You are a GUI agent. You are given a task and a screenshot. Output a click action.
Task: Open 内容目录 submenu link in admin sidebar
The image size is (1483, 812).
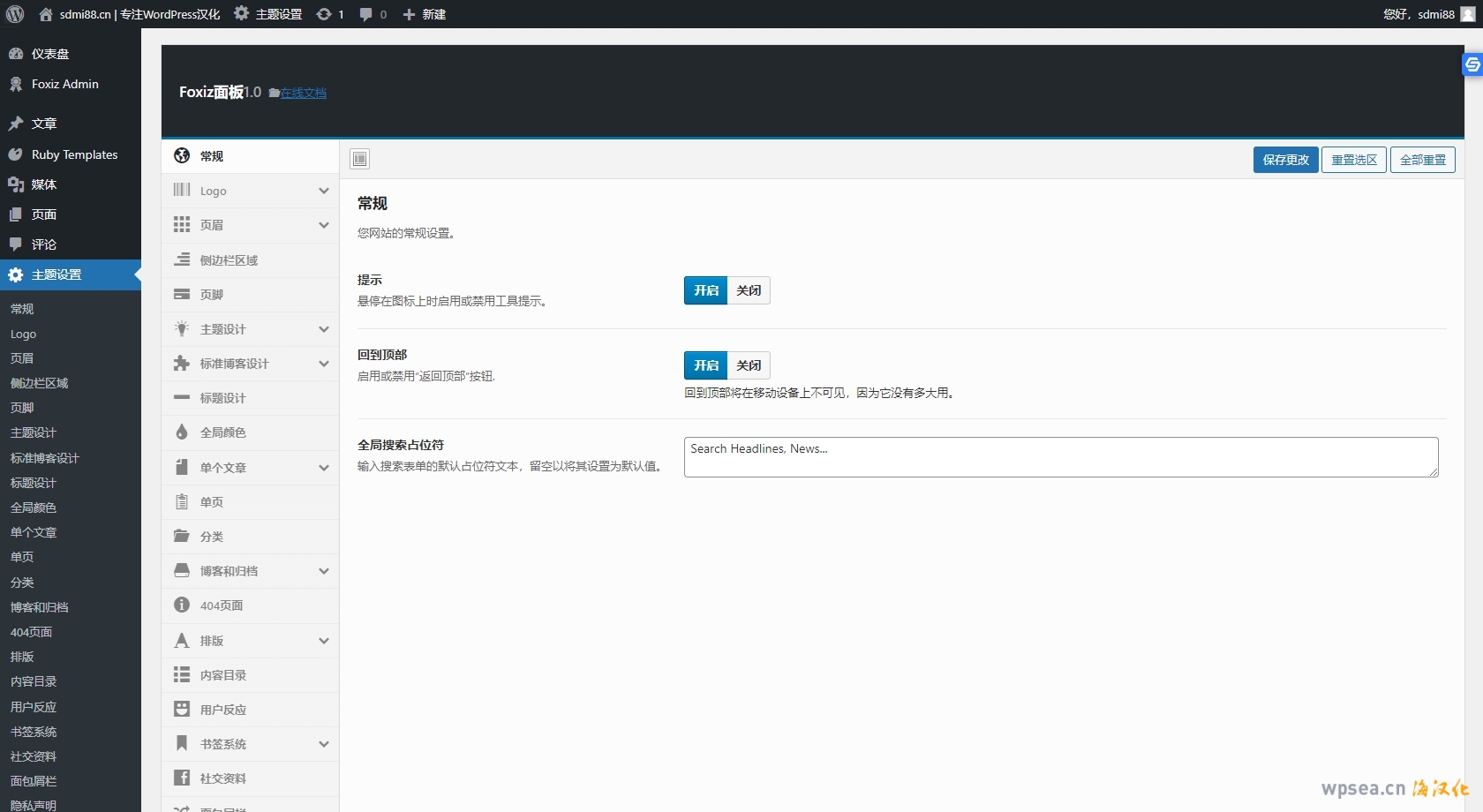tap(34, 681)
